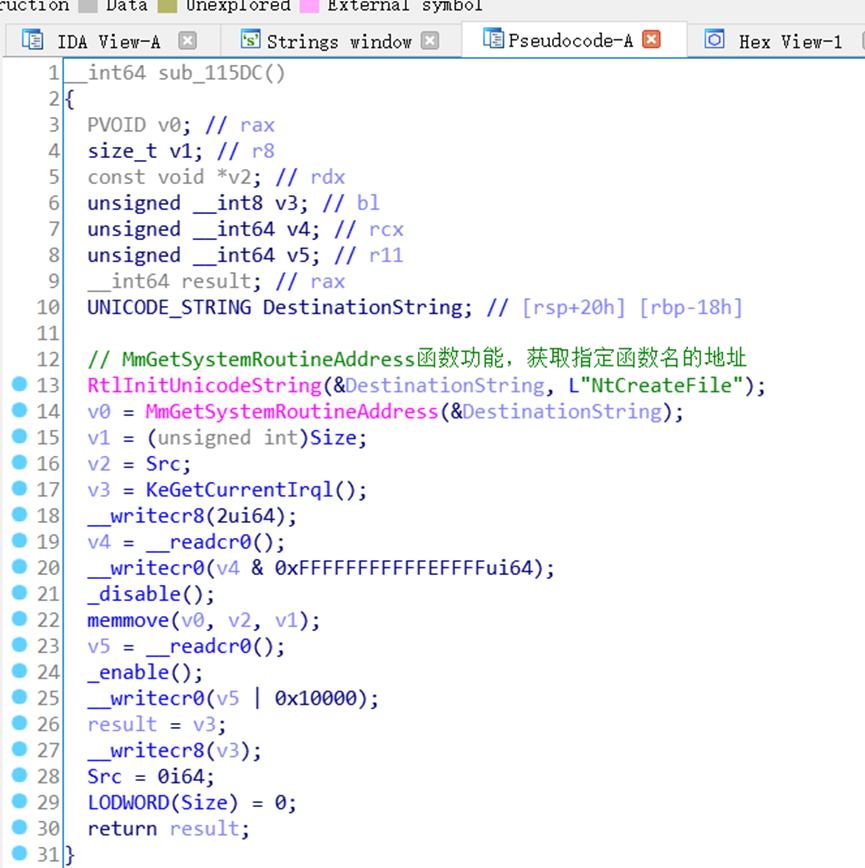Close the Strings window tab
The height and width of the screenshot is (868, 865).
(x=430, y=40)
